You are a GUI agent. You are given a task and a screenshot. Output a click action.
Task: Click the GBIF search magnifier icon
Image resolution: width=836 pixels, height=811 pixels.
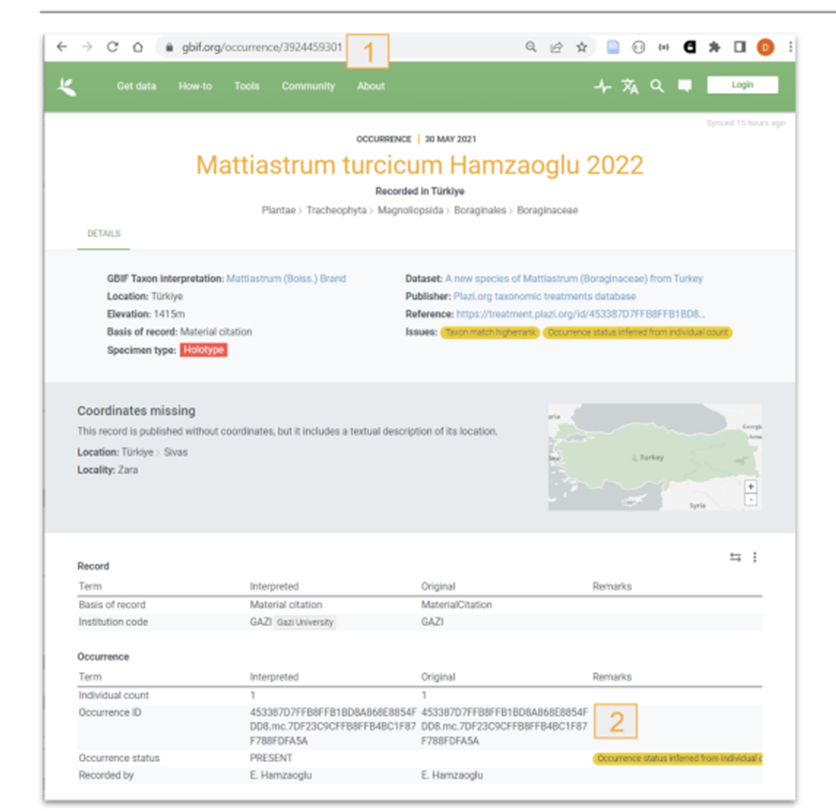[x=657, y=86]
